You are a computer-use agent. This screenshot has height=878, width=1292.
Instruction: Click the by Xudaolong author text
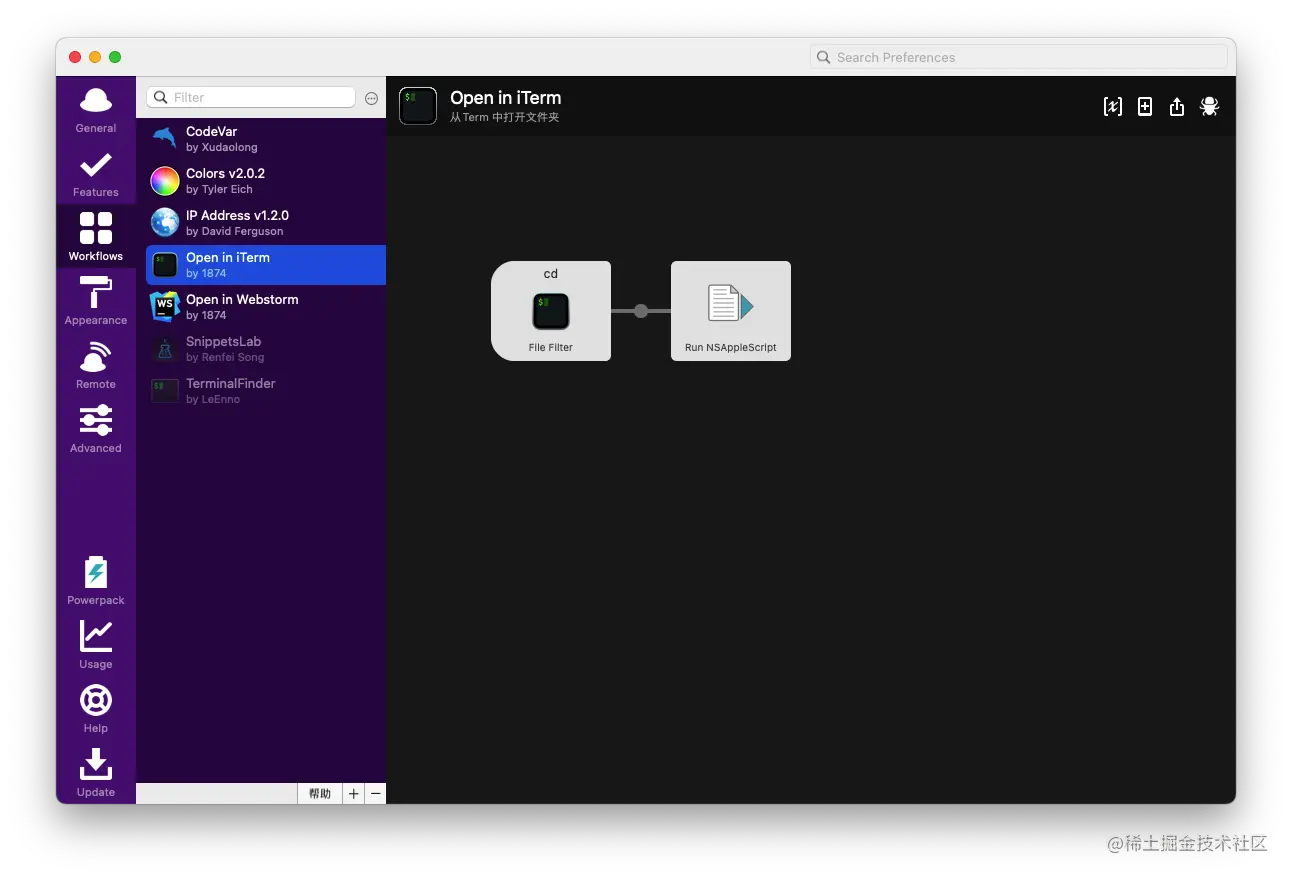(x=222, y=147)
